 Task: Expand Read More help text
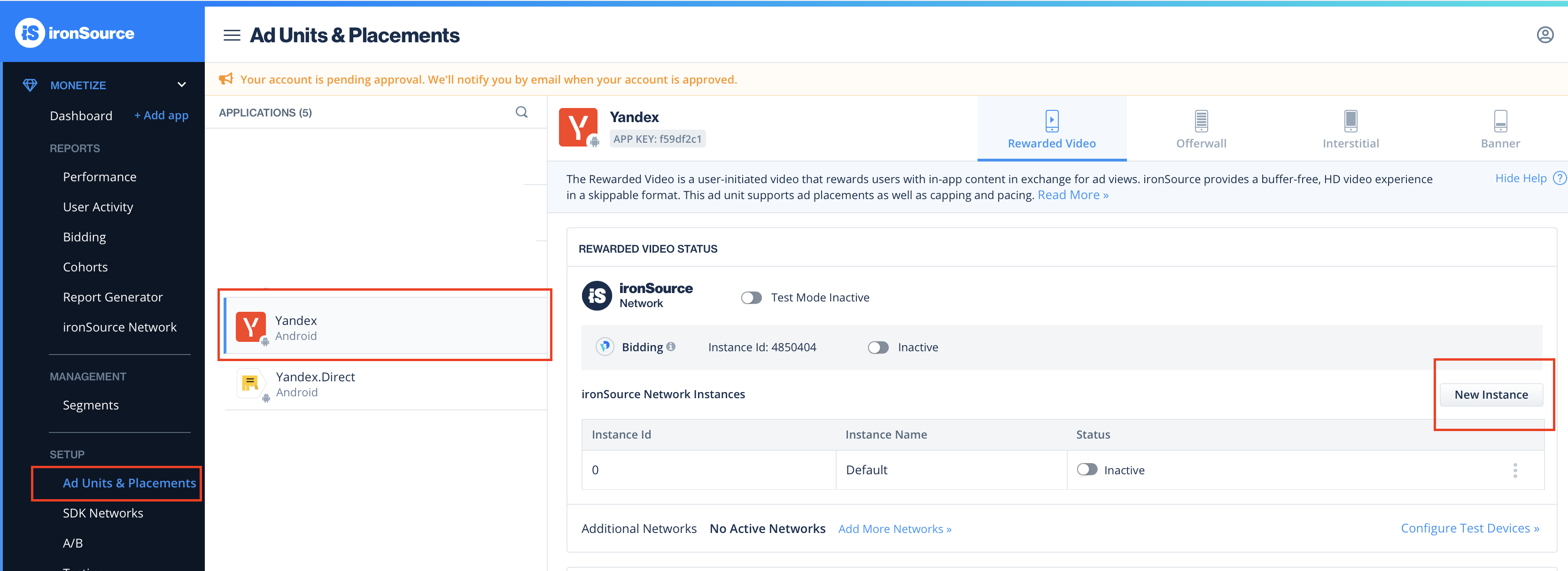pyautogui.click(x=1072, y=195)
